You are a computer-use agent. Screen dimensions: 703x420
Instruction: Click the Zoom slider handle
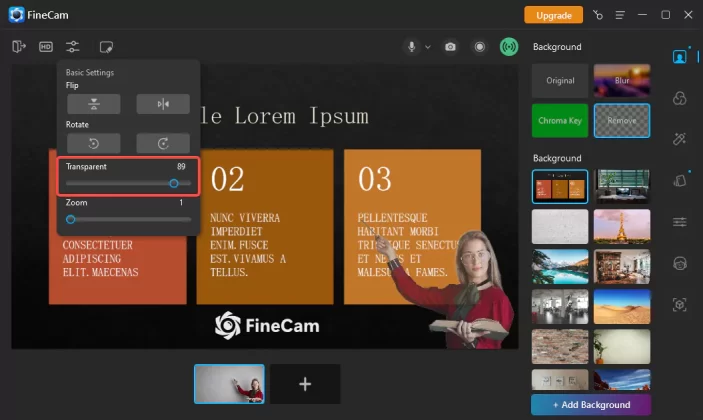tap(70, 219)
